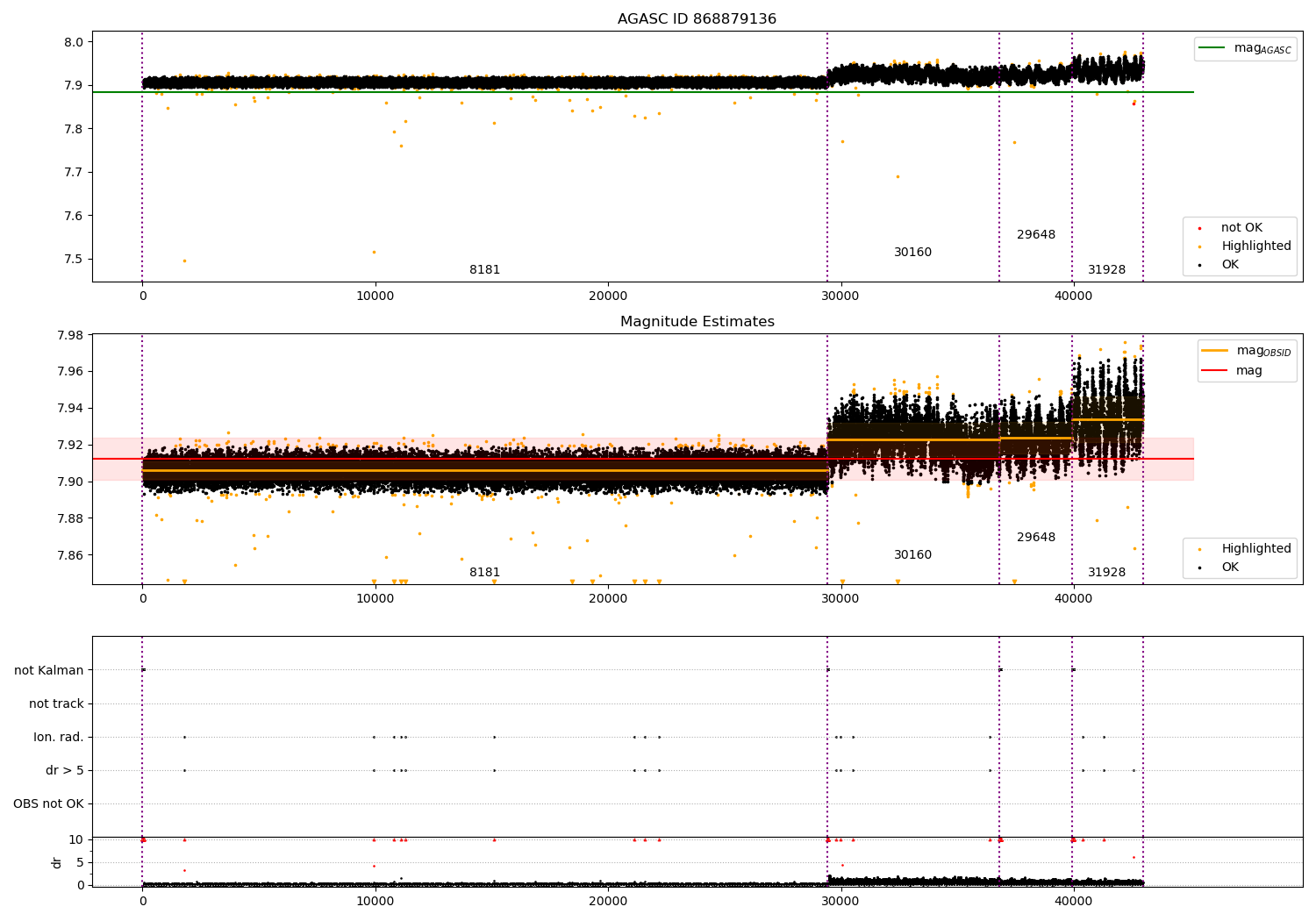This screenshot has width=1316, height=921.
Task: Select obsid label "30160" in the AGASC ID plot
Action: pyautogui.click(x=912, y=253)
